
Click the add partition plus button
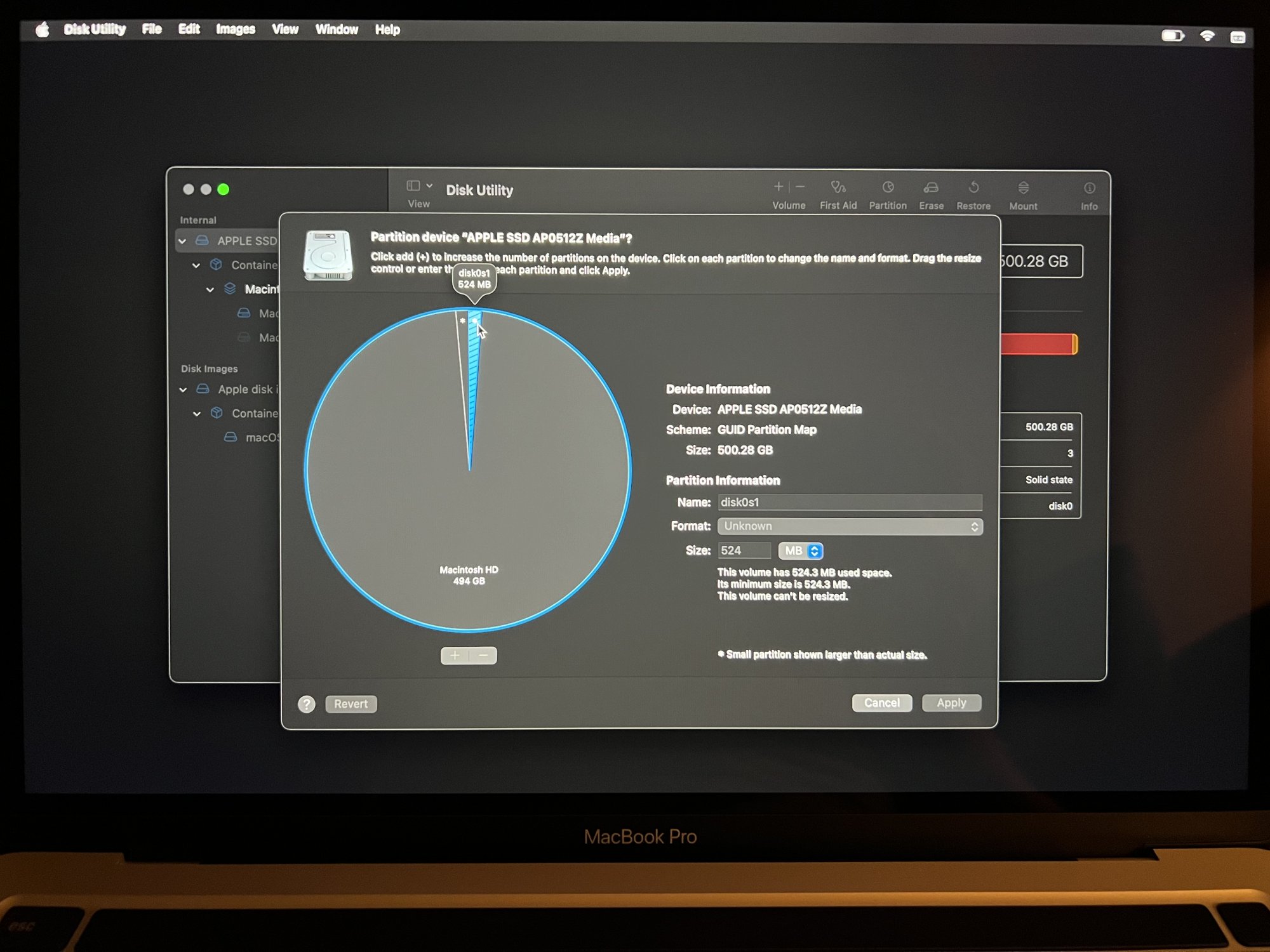point(455,656)
